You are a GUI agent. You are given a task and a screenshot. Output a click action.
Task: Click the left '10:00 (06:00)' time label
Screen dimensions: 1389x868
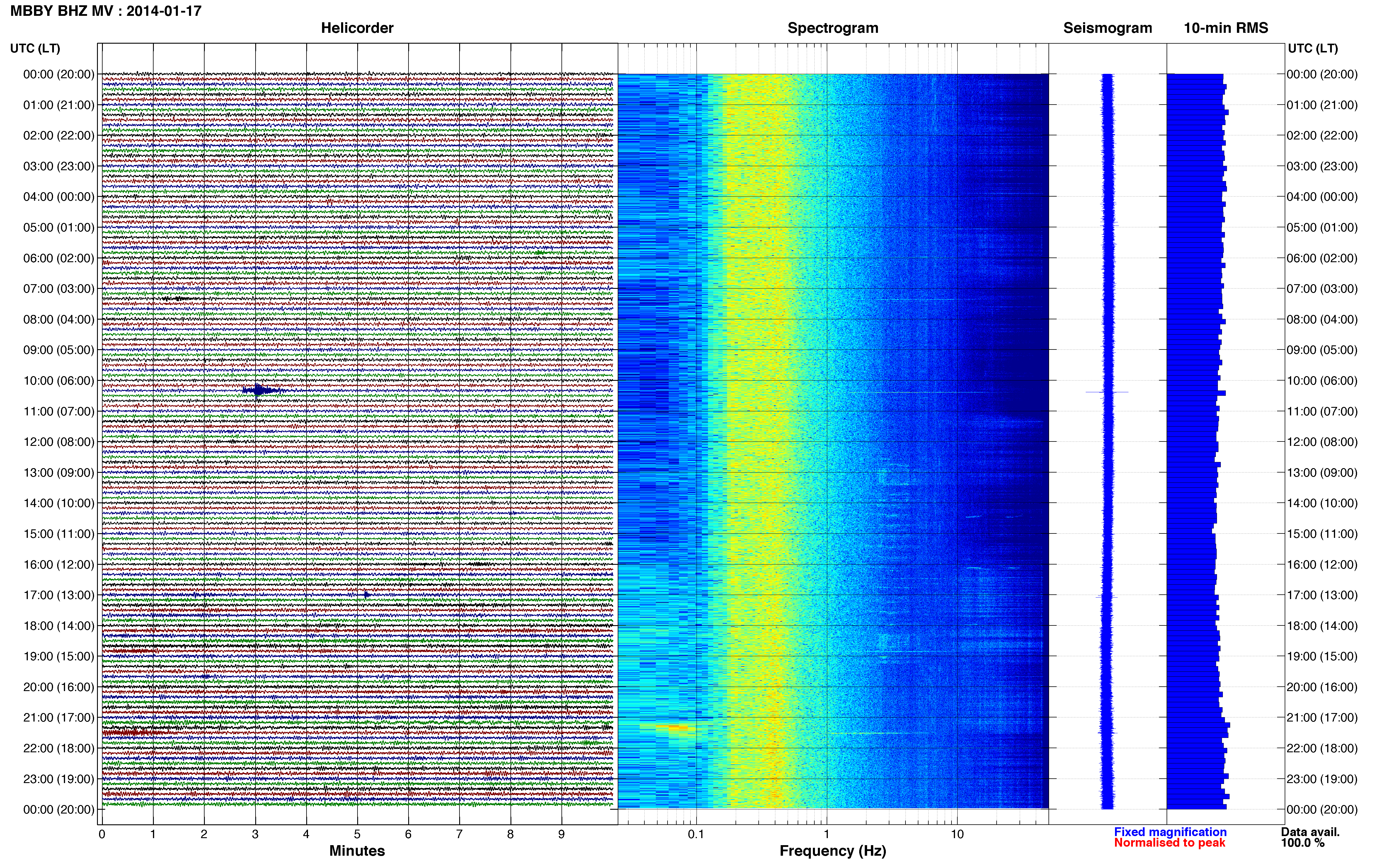click(59, 381)
